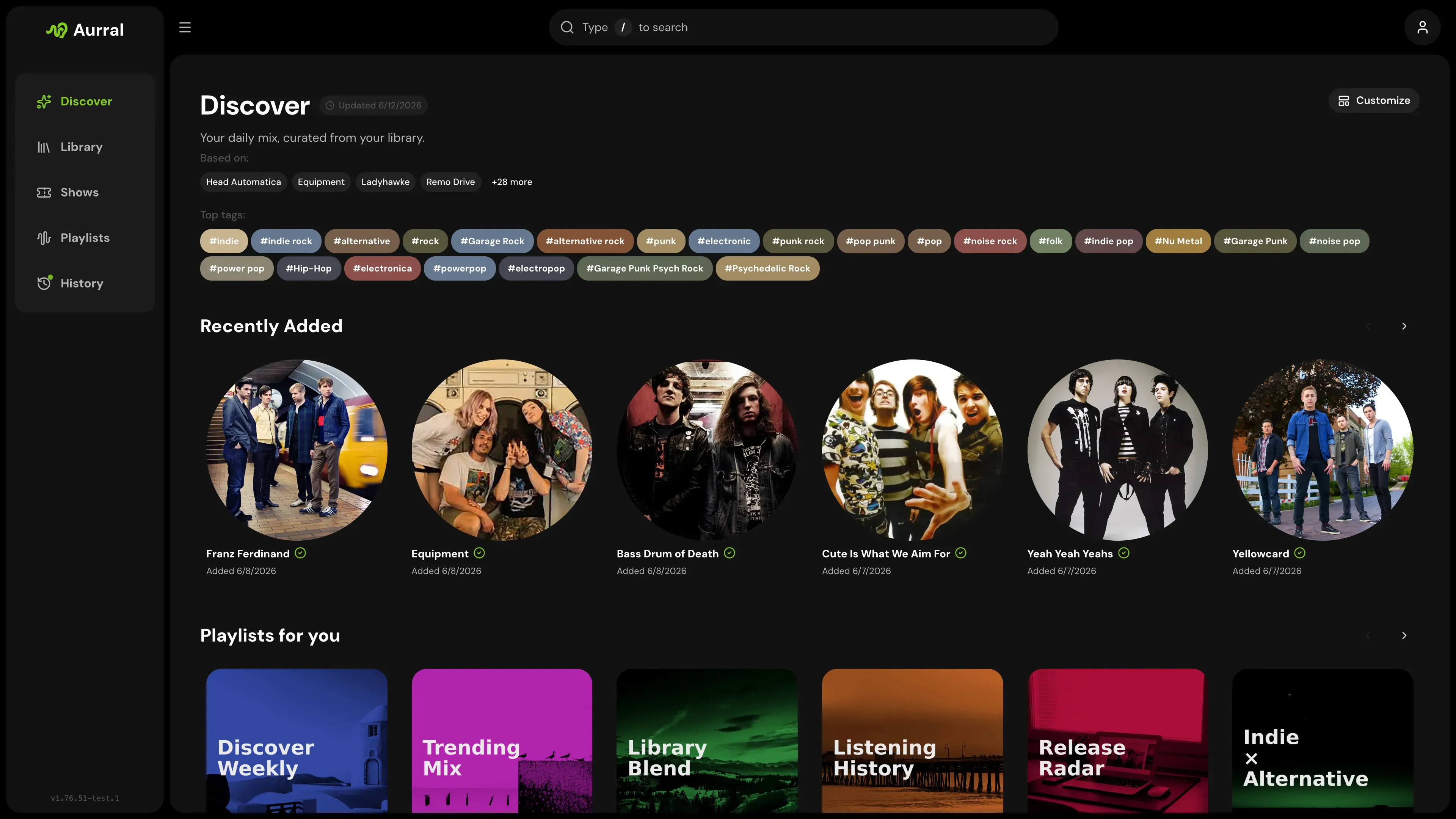The height and width of the screenshot is (819, 1456).
Task: Click the Yeah Yeah Yeahs artist name
Action: pyautogui.click(x=1070, y=554)
